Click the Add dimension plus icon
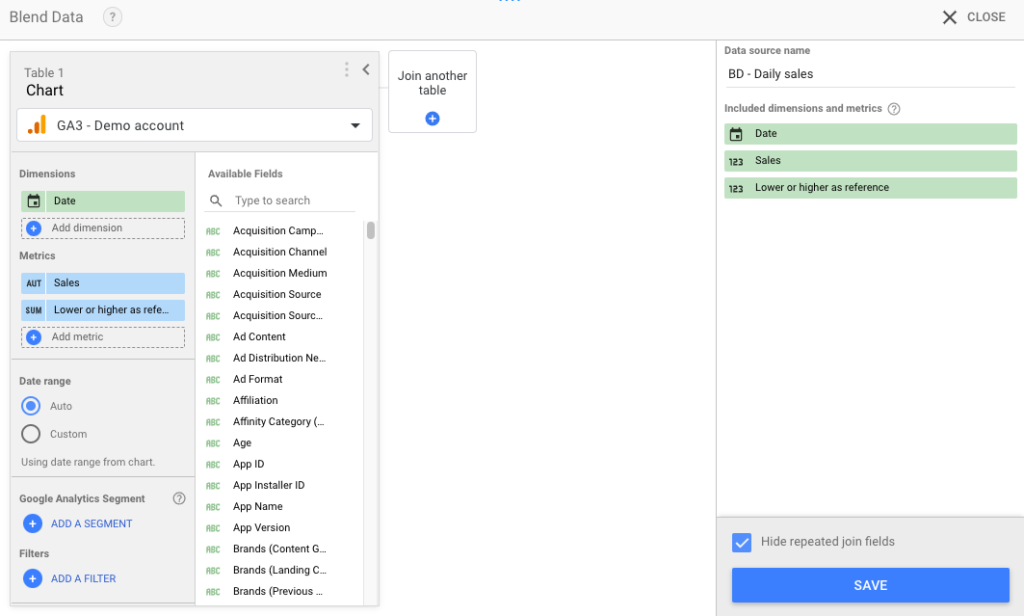The height and width of the screenshot is (616, 1024). click(x=34, y=228)
